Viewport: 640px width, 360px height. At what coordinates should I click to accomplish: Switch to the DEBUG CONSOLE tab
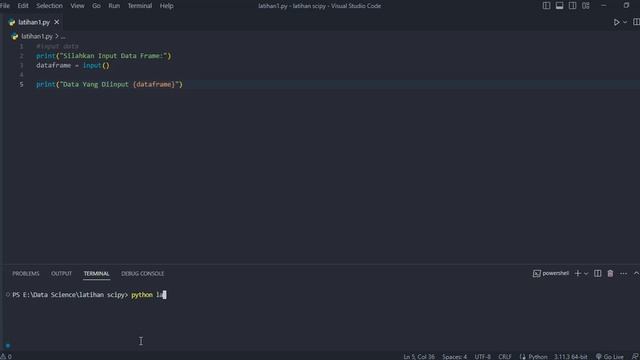(142, 273)
